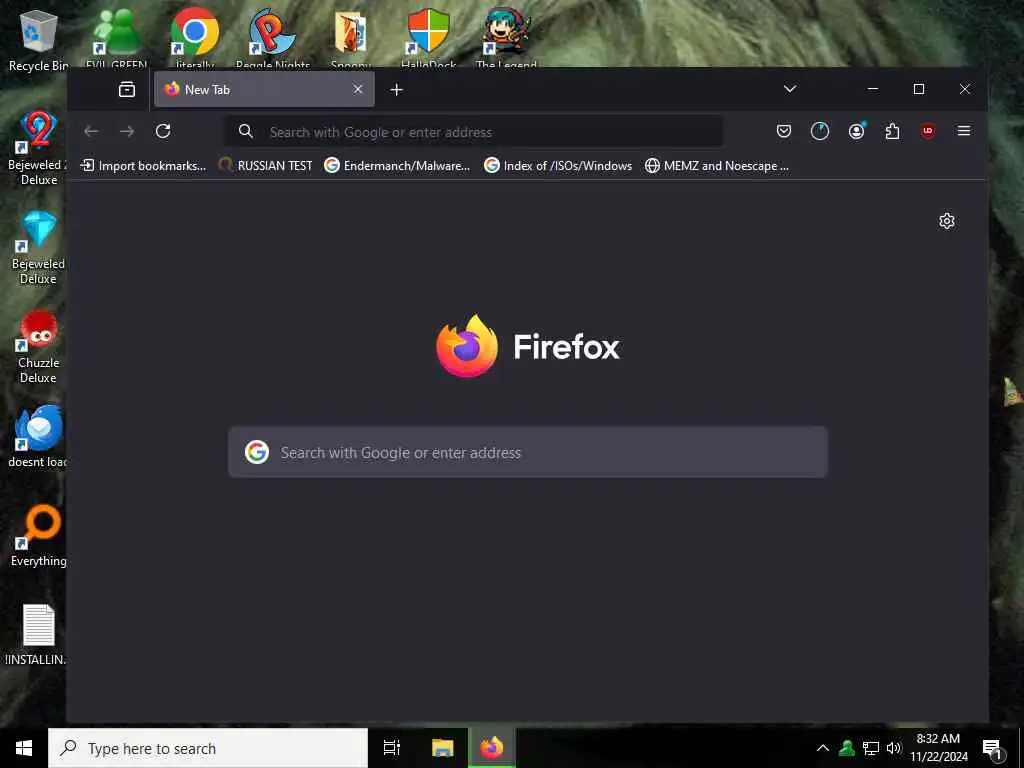The image size is (1024, 768).
Task: Open the network status tray icon
Action: pyautogui.click(x=871, y=748)
